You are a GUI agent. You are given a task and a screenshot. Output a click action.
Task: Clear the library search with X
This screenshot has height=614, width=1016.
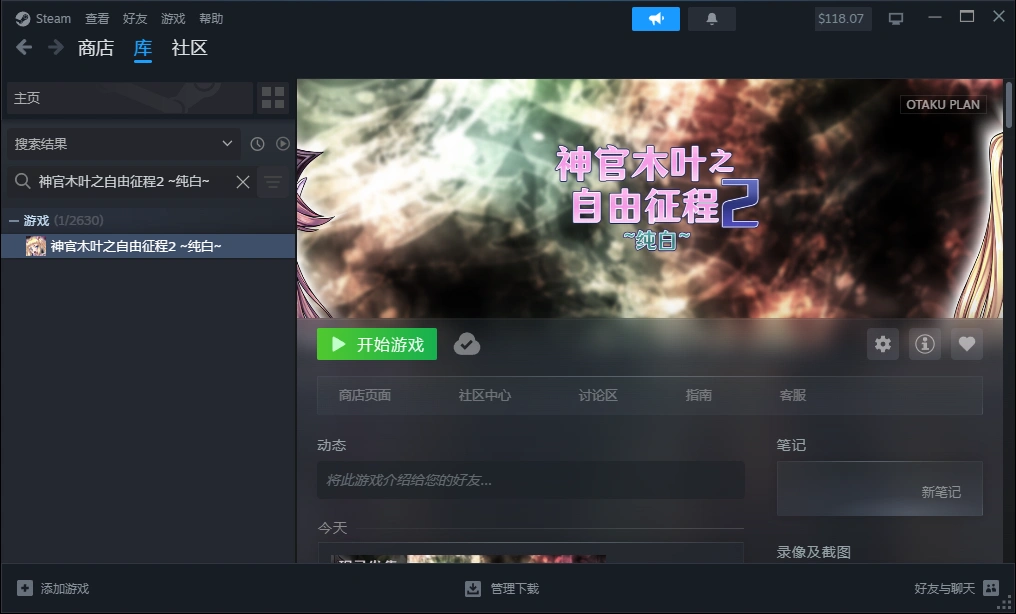pyautogui.click(x=243, y=182)
